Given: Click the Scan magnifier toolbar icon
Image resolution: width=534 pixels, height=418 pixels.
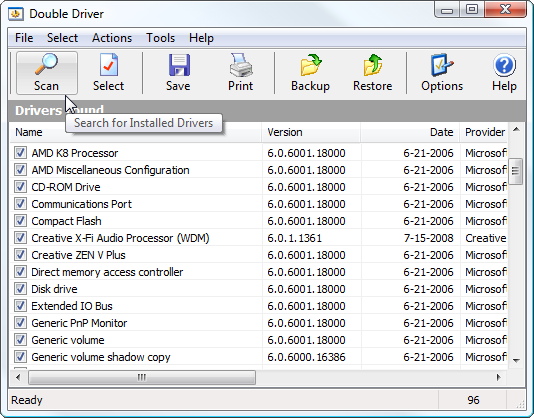Looking at the screenshot, I should coord(47,64).
